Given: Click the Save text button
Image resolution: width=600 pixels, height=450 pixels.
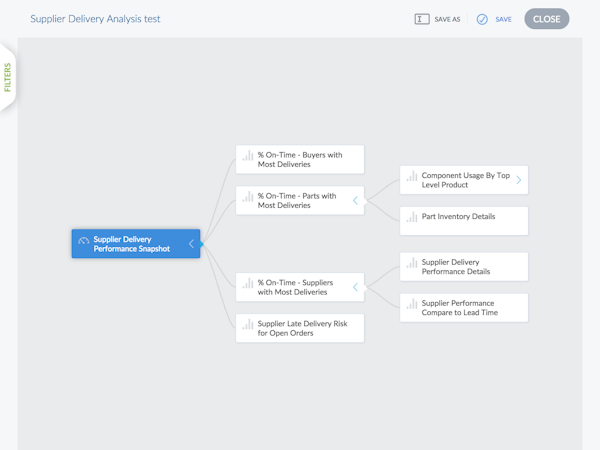Looking at the screenshot, I should click(x=503, y=19).
